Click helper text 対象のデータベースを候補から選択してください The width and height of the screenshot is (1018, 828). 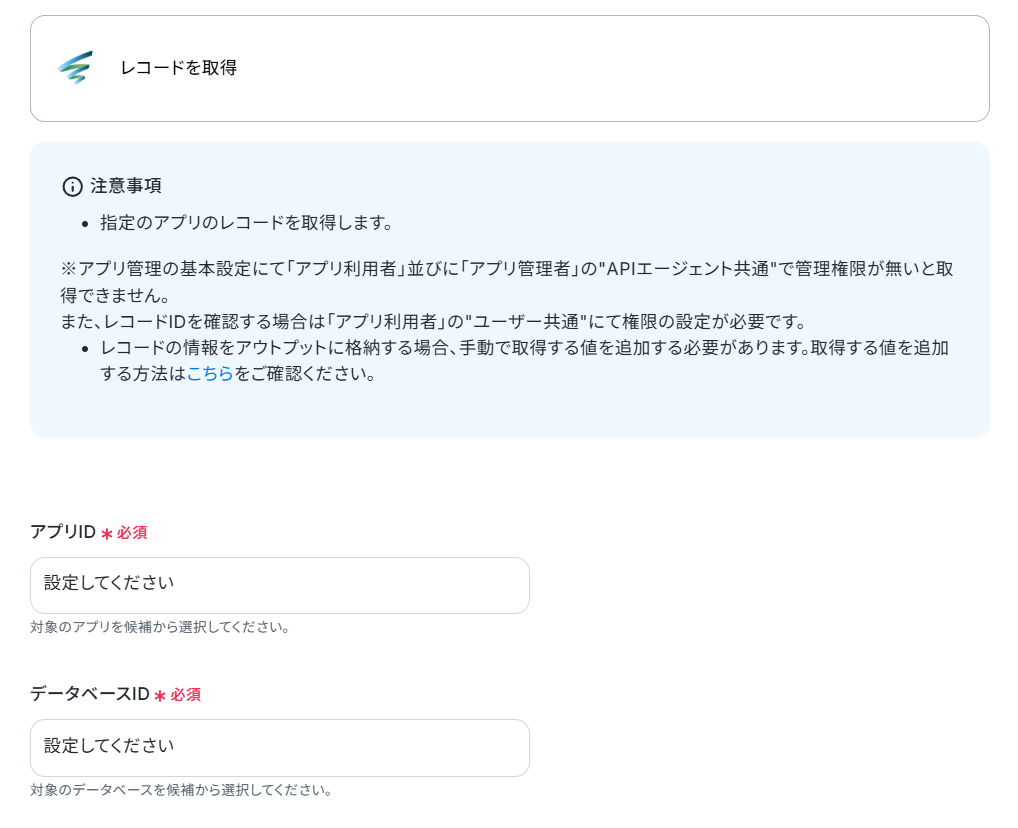181,790
